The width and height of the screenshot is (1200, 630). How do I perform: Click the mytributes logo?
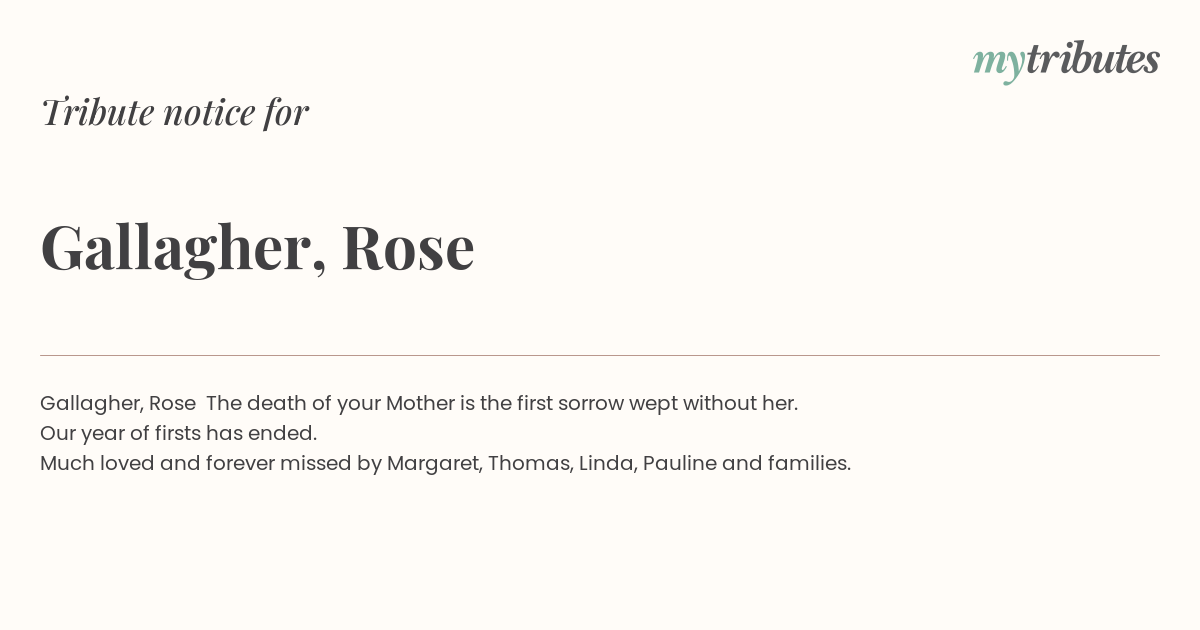[1066, 60]
